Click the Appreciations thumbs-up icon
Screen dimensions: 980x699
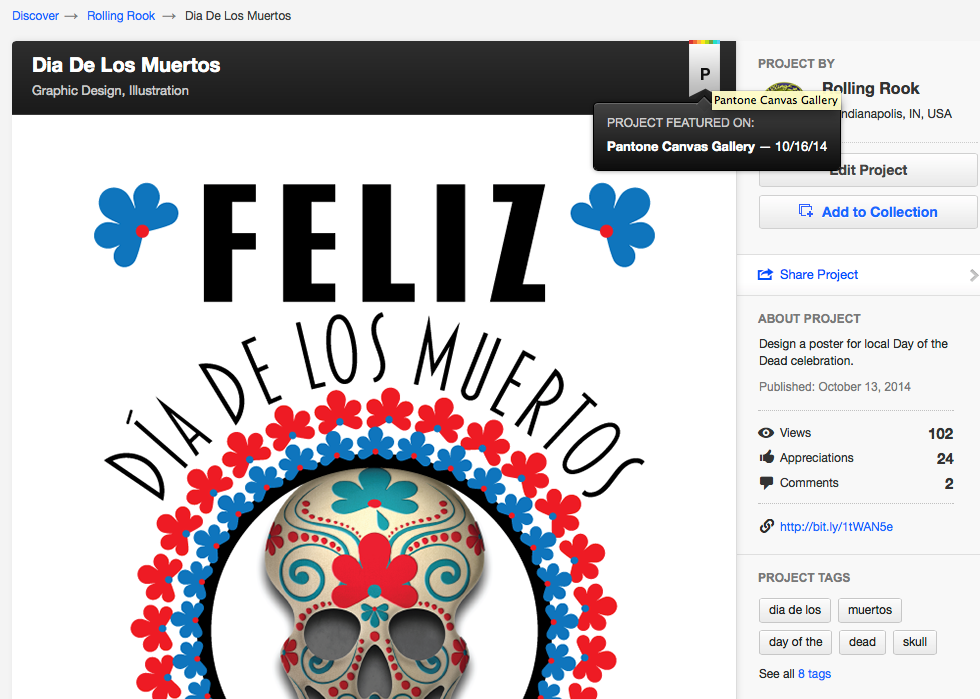(x=766, y=457)
